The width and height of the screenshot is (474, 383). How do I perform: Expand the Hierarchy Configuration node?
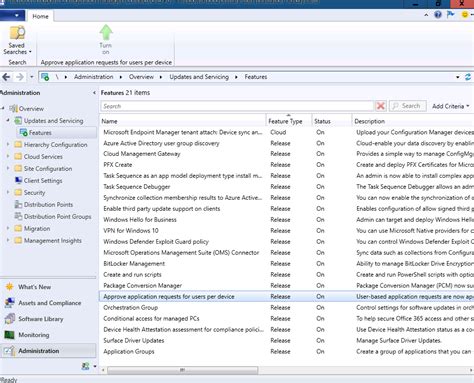[x=8, y=144]
